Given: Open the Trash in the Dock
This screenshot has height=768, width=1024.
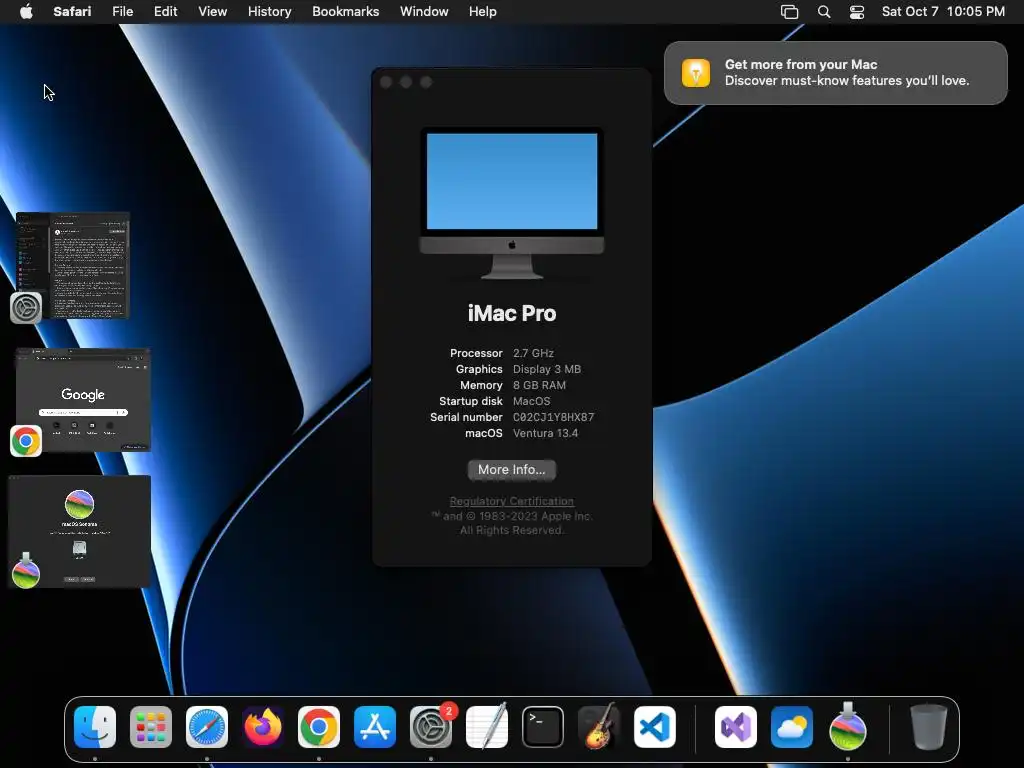Looking at the screenshot, I should point(929,727).
